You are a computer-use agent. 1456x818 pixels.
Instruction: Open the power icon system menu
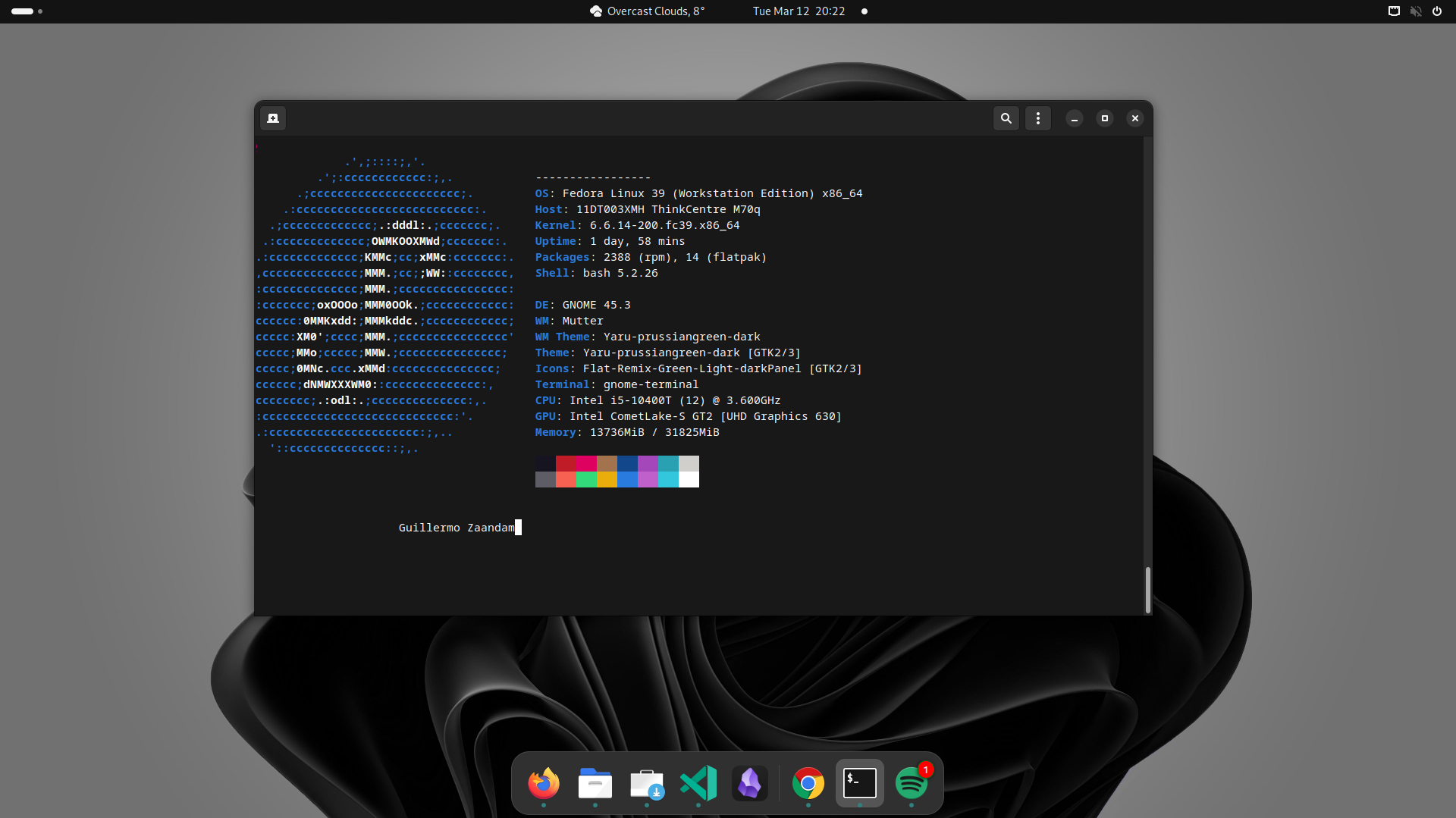tap(1437, 11)
